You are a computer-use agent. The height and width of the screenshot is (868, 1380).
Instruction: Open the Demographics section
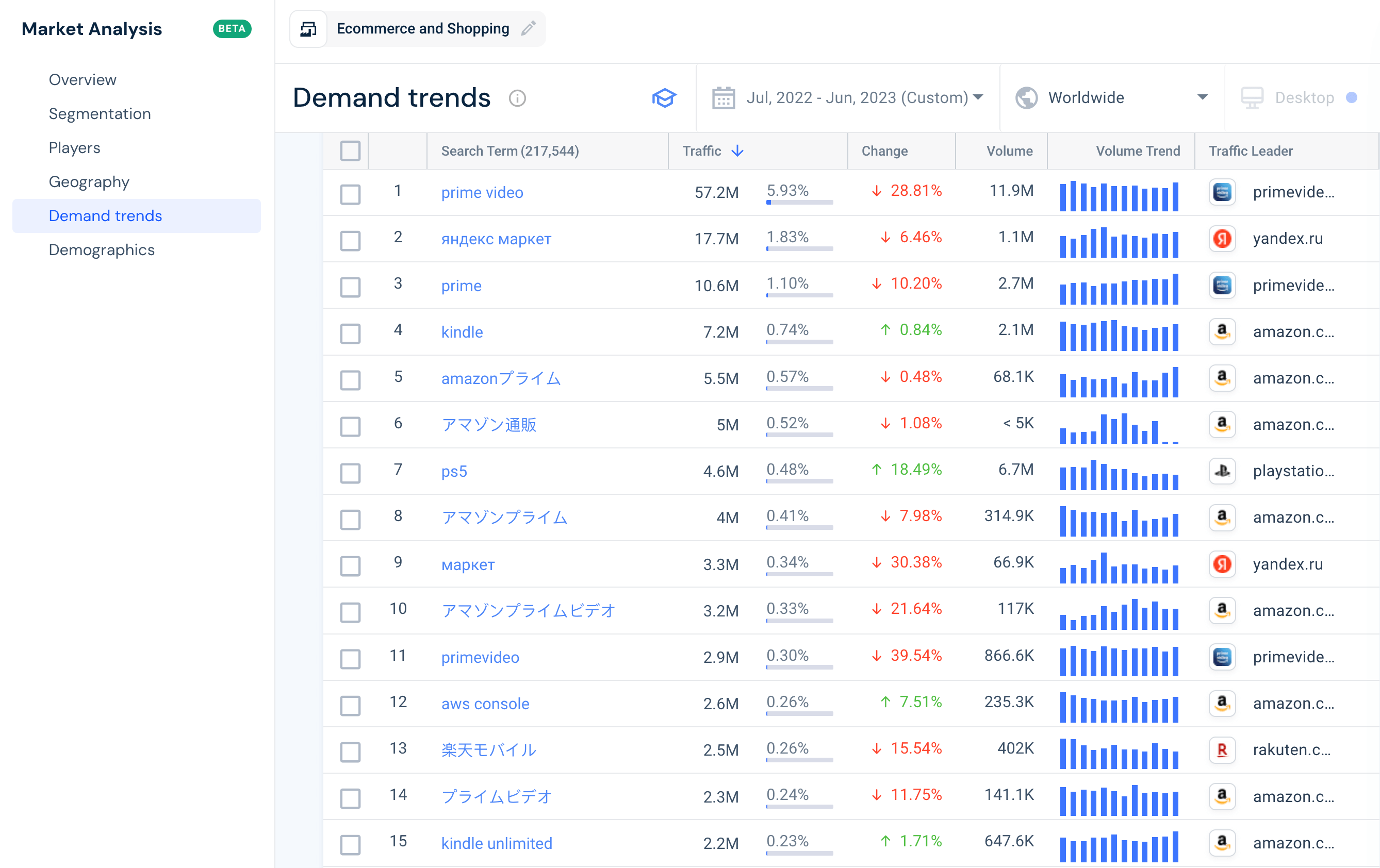tap(102, 250)
